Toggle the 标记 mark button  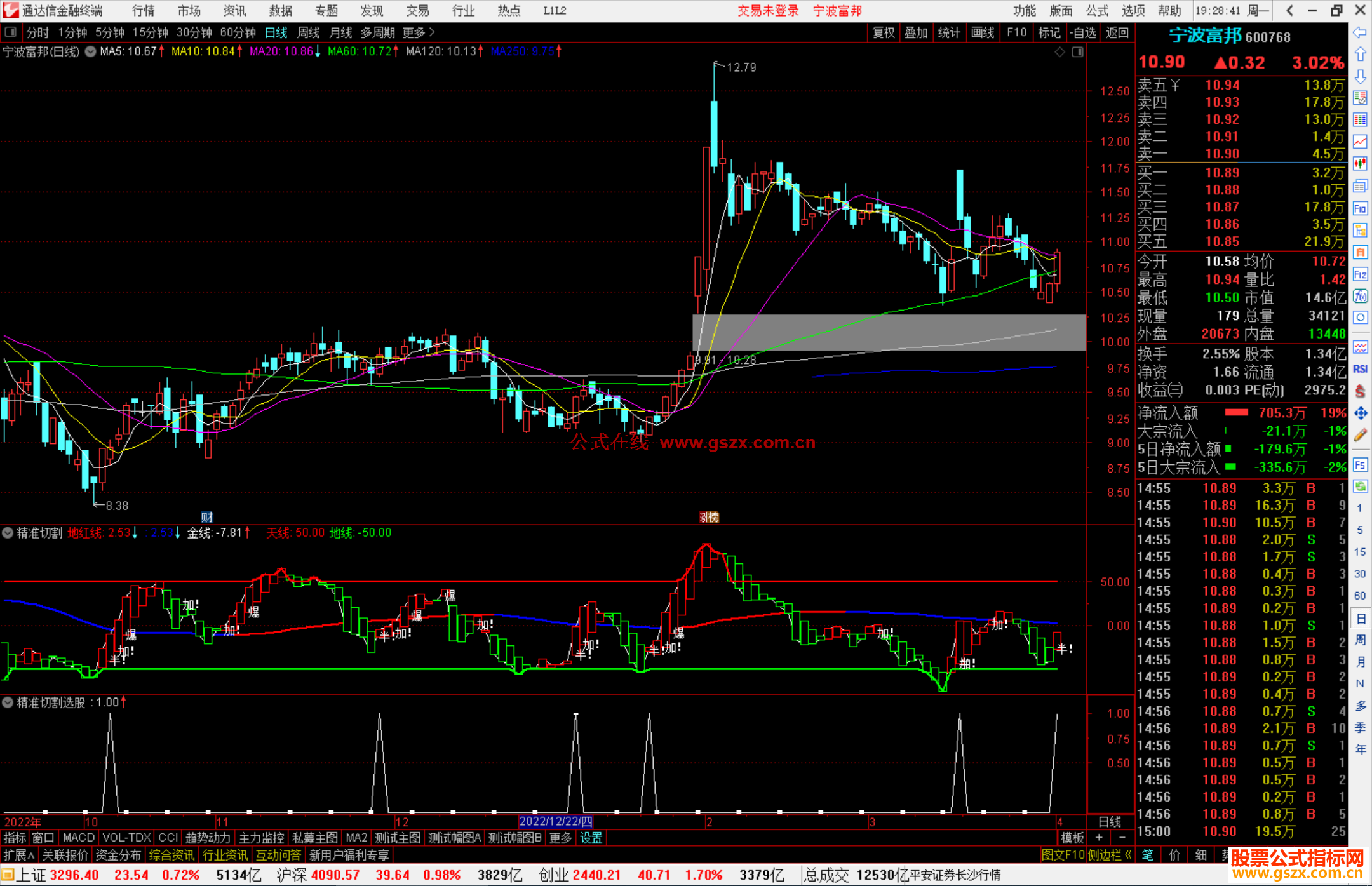pos(1049,32)
